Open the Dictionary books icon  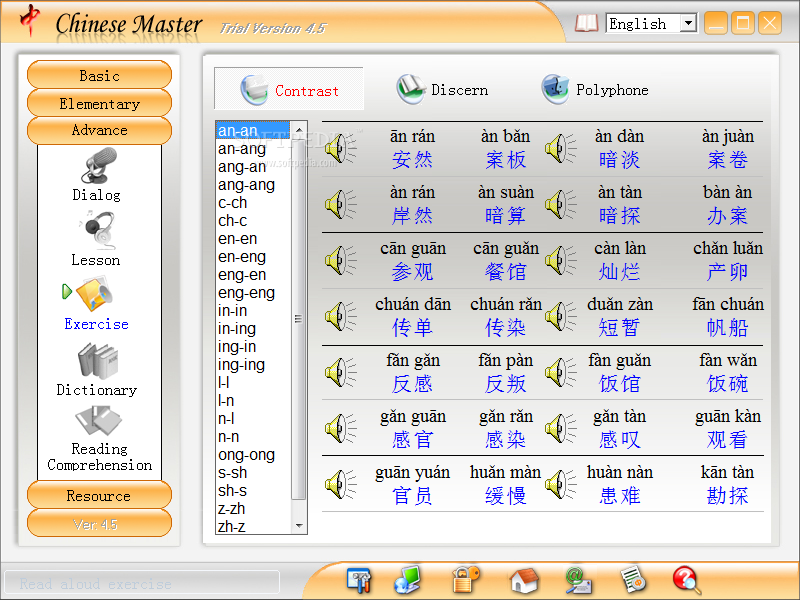(98, 361)
